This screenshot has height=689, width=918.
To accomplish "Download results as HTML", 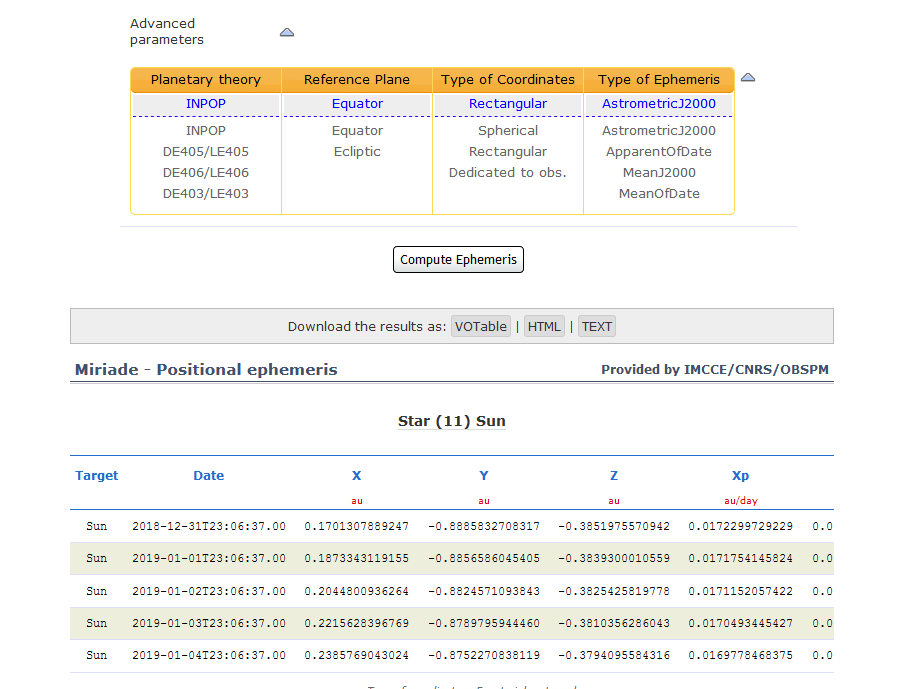I will (x=544, y=326).
